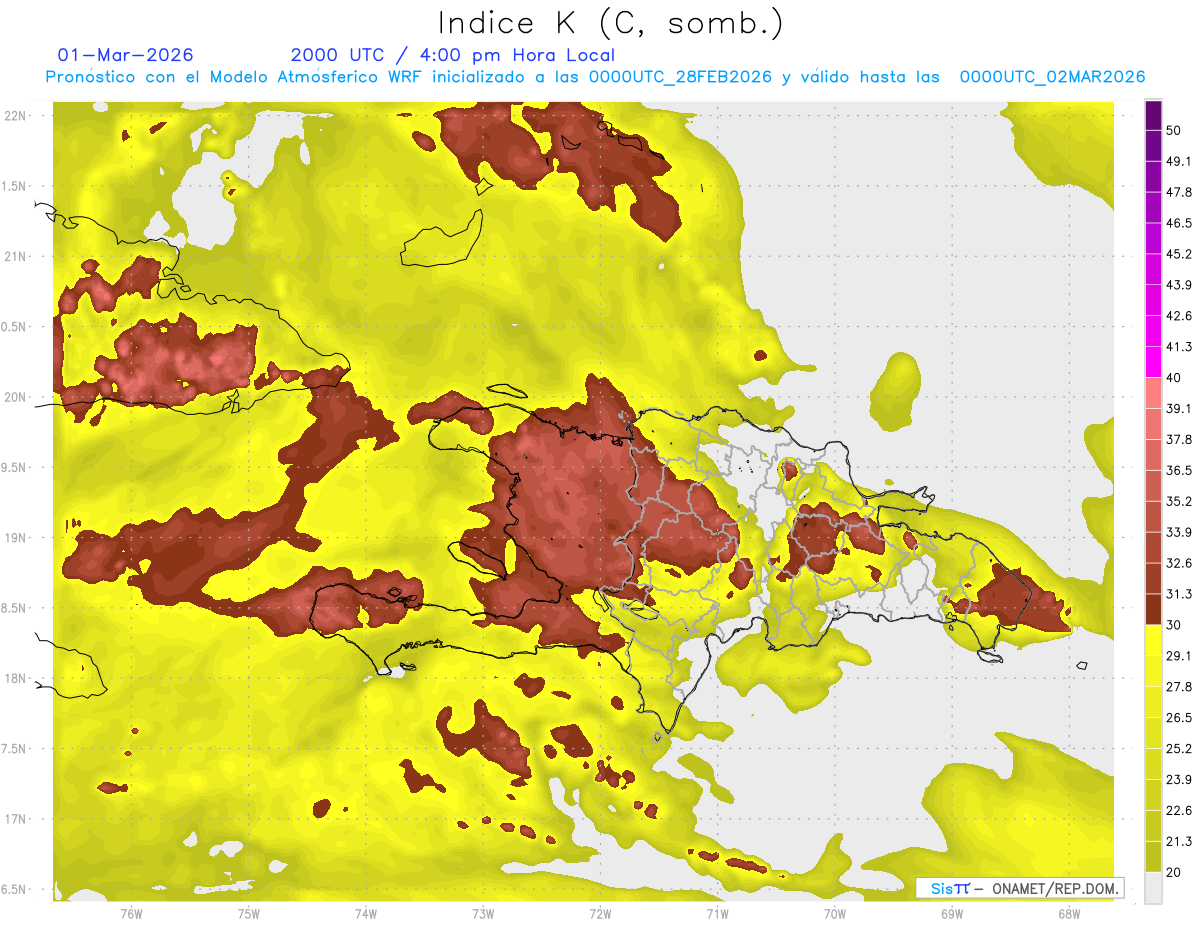Click the WRF model forecast description line
This screenshot has width=1200, height=927.
point(595,77)
